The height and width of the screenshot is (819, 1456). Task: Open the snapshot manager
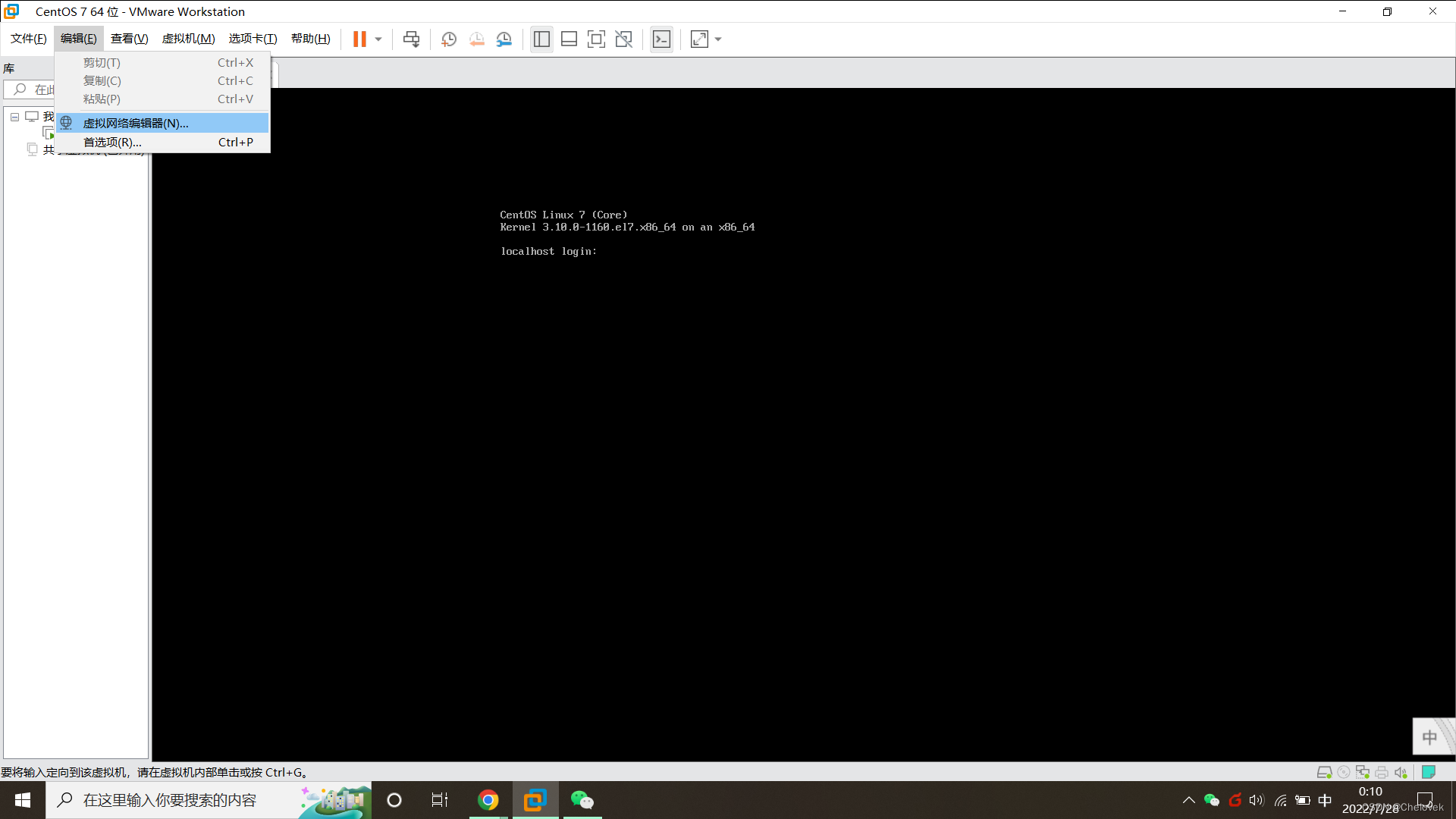pyautogui.click(x=504, y=39)
